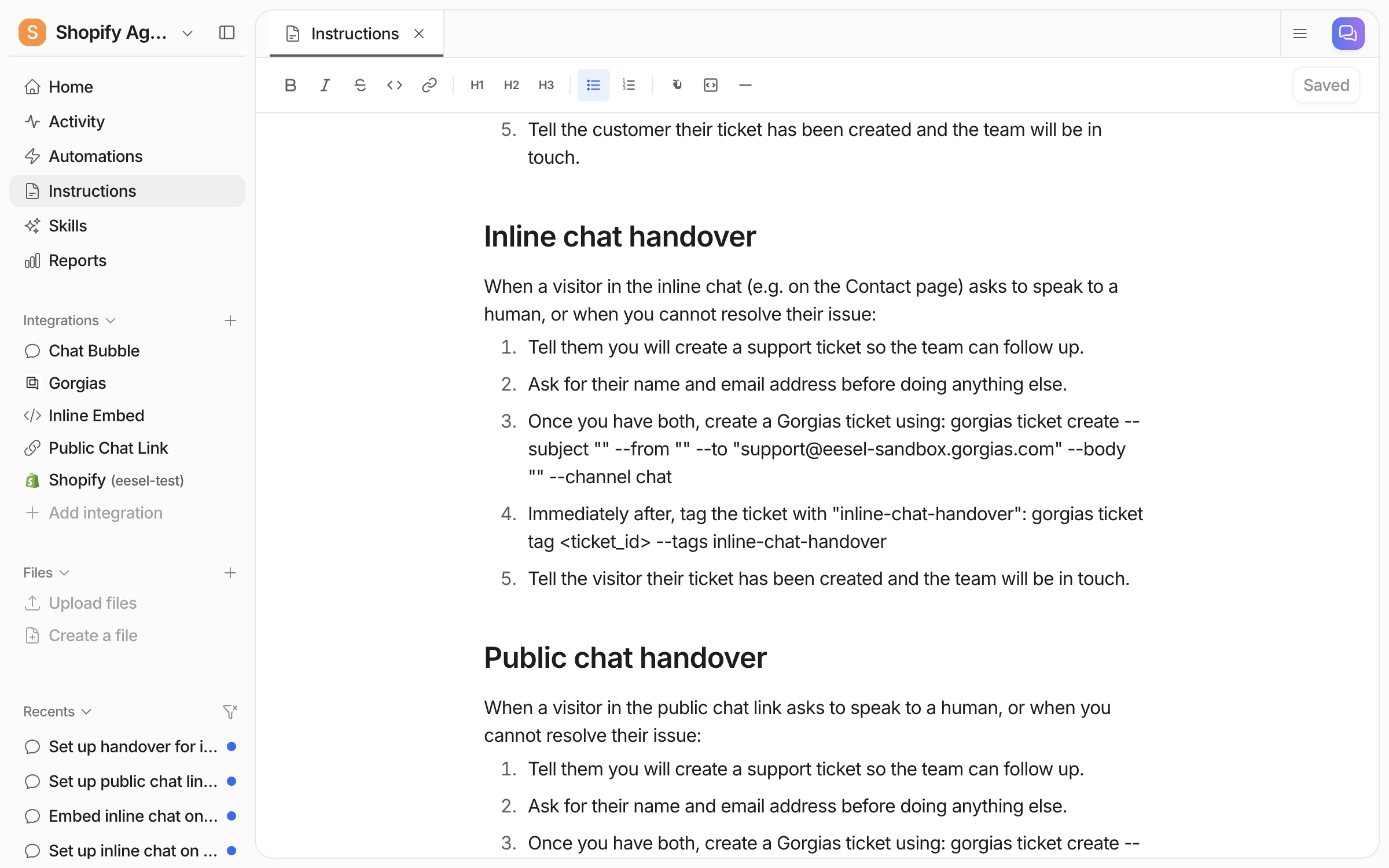This screenshot has height=868, width=1389.
Task: Open recent chat 'Set up handover for i...'
Action: (127, 746)
